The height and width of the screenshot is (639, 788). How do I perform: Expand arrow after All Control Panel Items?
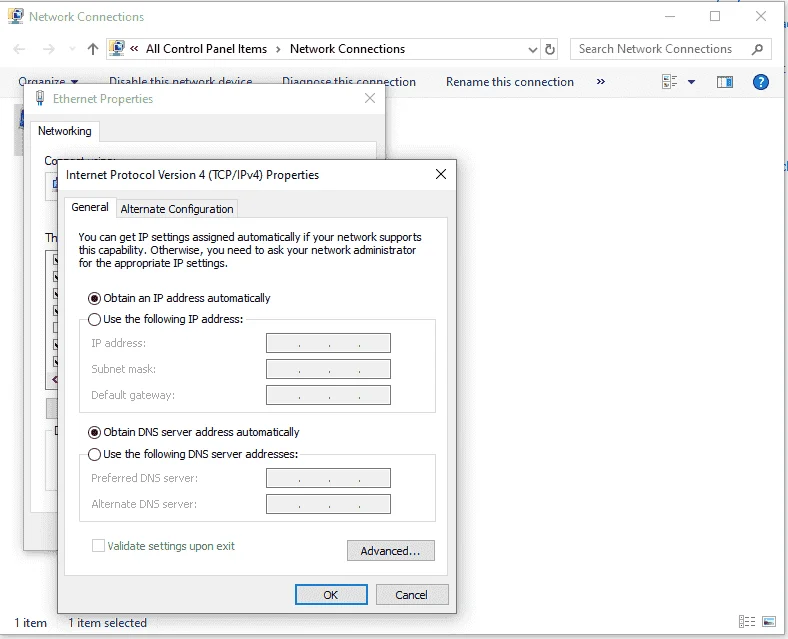tap(278, 49)
